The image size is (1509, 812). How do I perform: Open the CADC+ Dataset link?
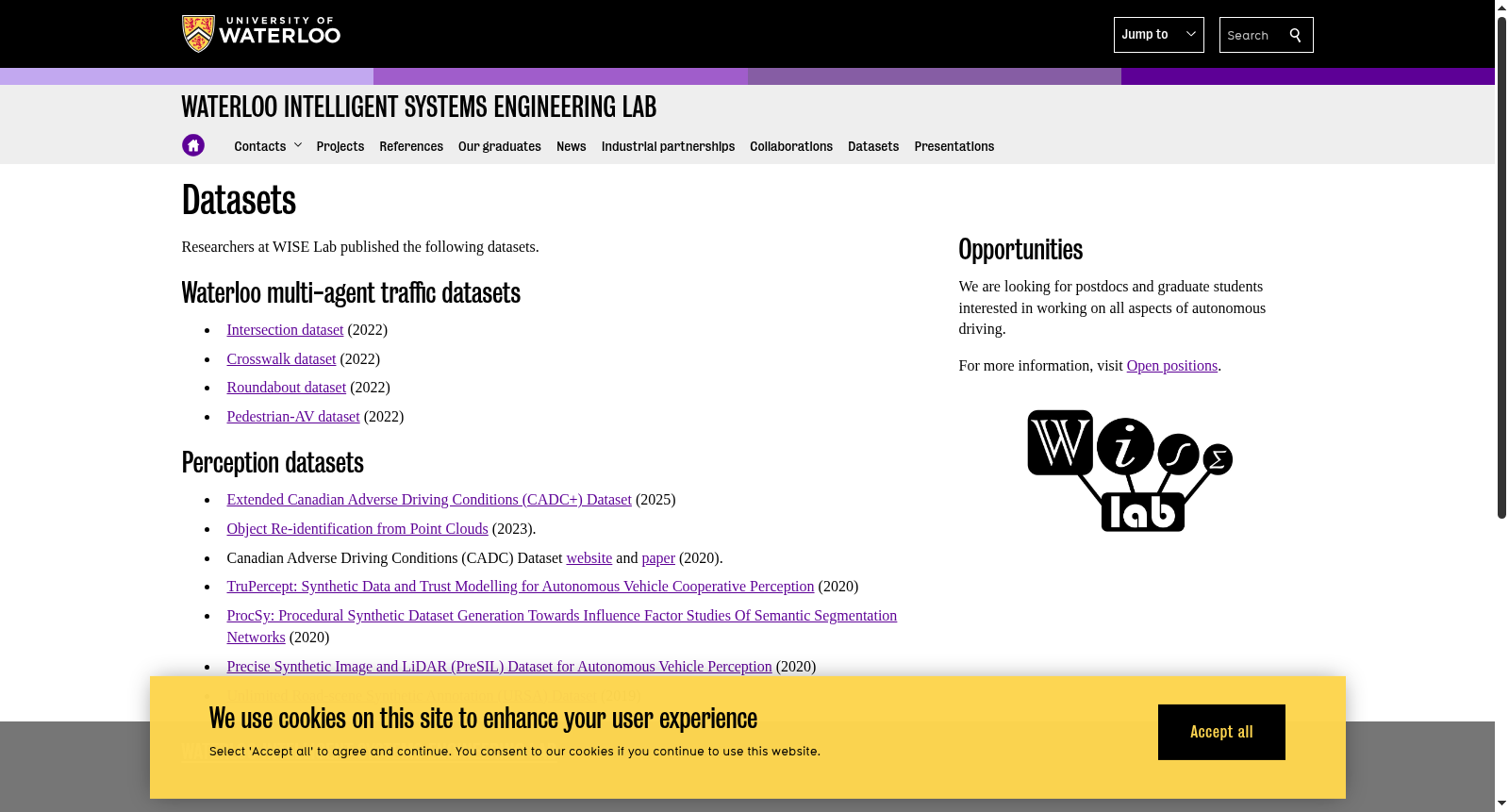(429, 500)
